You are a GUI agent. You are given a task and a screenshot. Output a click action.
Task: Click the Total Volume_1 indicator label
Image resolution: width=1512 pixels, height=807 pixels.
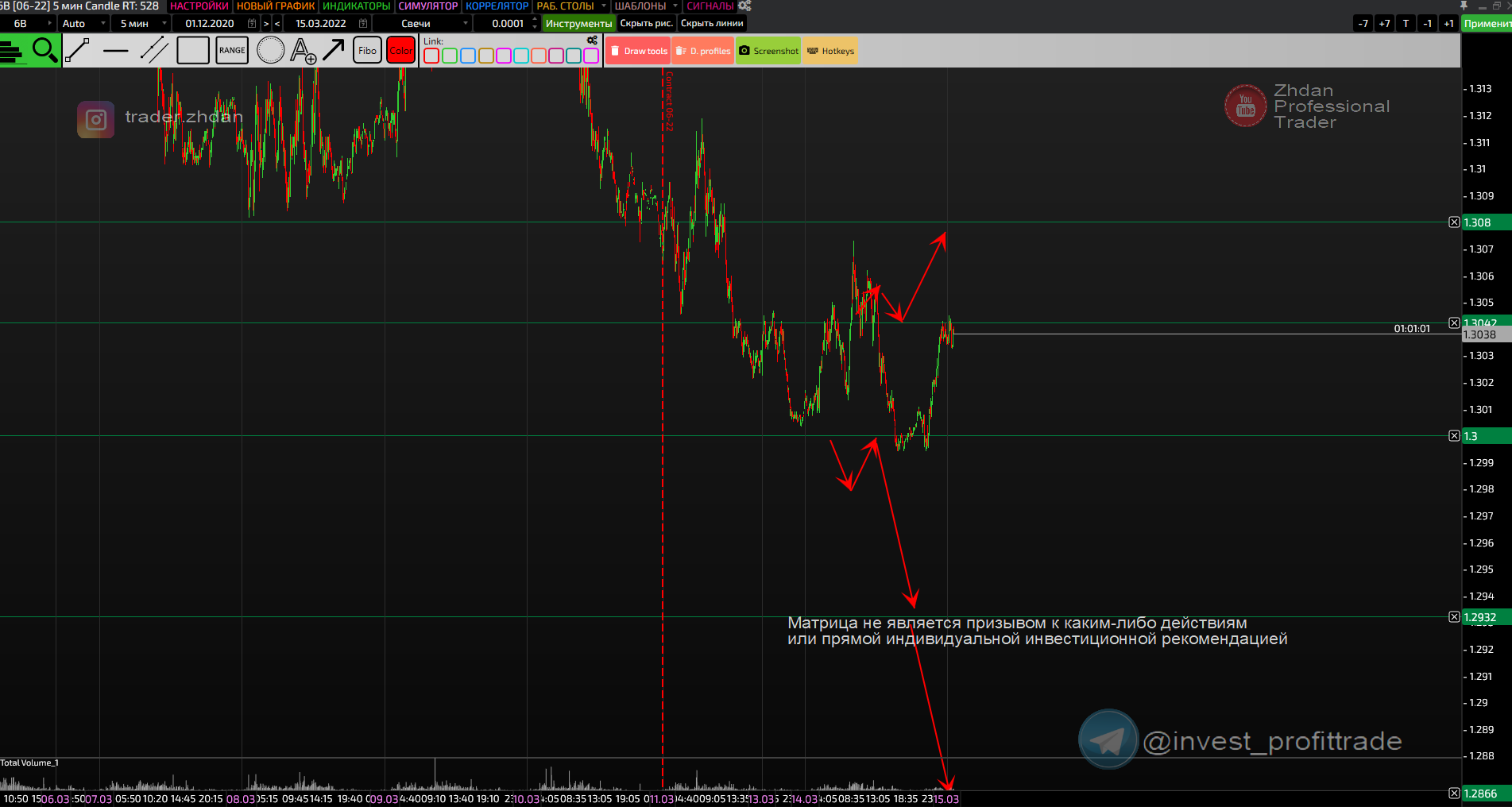coord(29,763)
